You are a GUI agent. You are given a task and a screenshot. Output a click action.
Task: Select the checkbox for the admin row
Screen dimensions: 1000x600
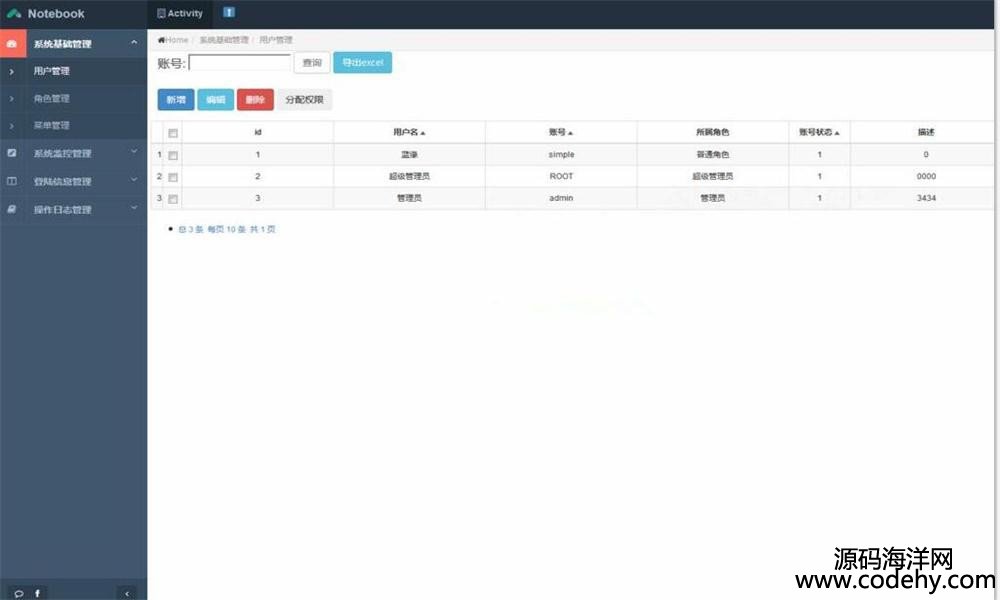click(173, 199)
